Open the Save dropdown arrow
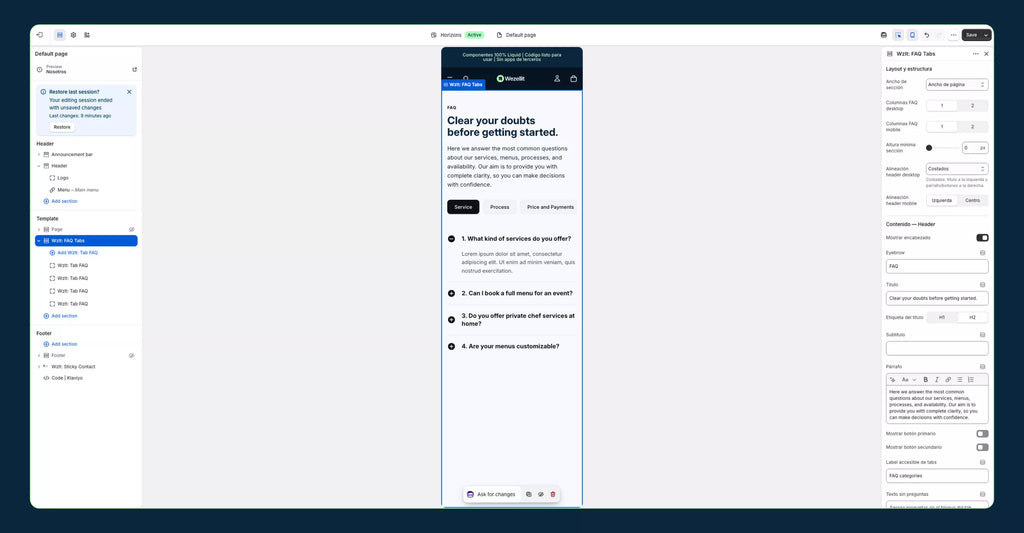The image size is (1024, 533). pos(986,35)
